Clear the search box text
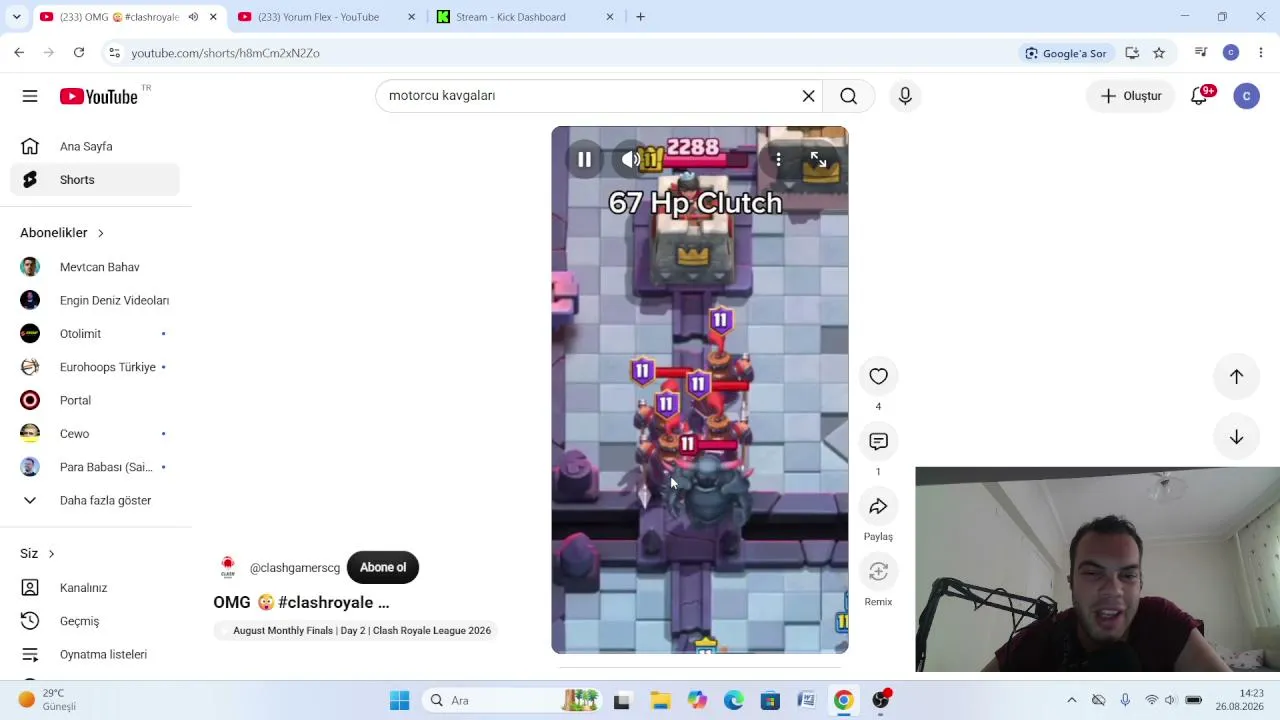The width and height of the screenshot is (1280, 720). (x=808, y=96)
